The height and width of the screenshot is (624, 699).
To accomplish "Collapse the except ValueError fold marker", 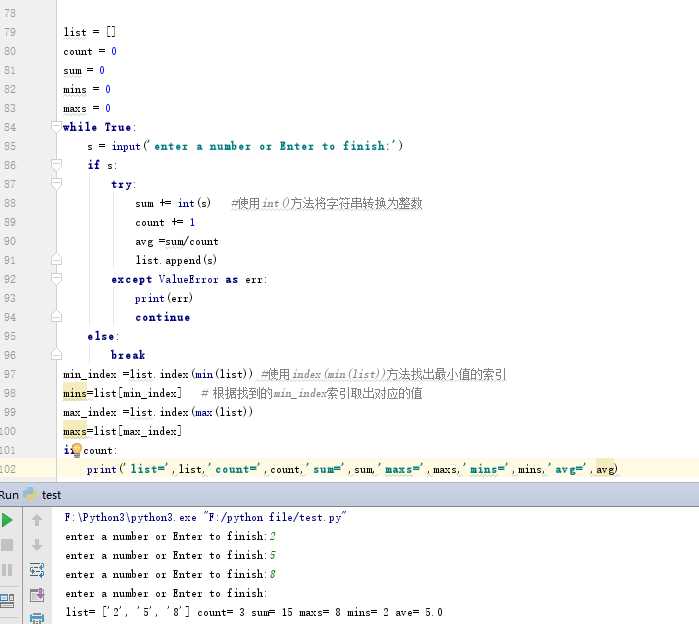I will pyautogui.click(x=56, y=279).
